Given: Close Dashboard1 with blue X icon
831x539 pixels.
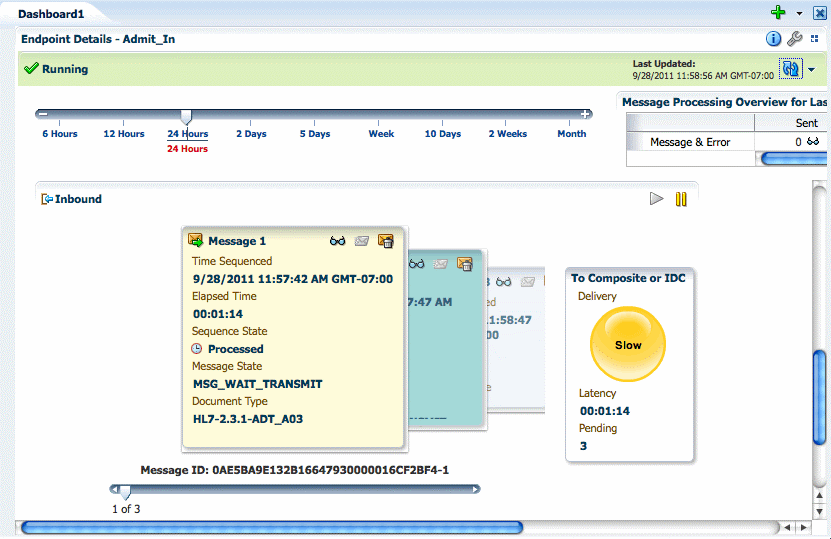Looking at the screenshot, I should click(x=819, y=13).
